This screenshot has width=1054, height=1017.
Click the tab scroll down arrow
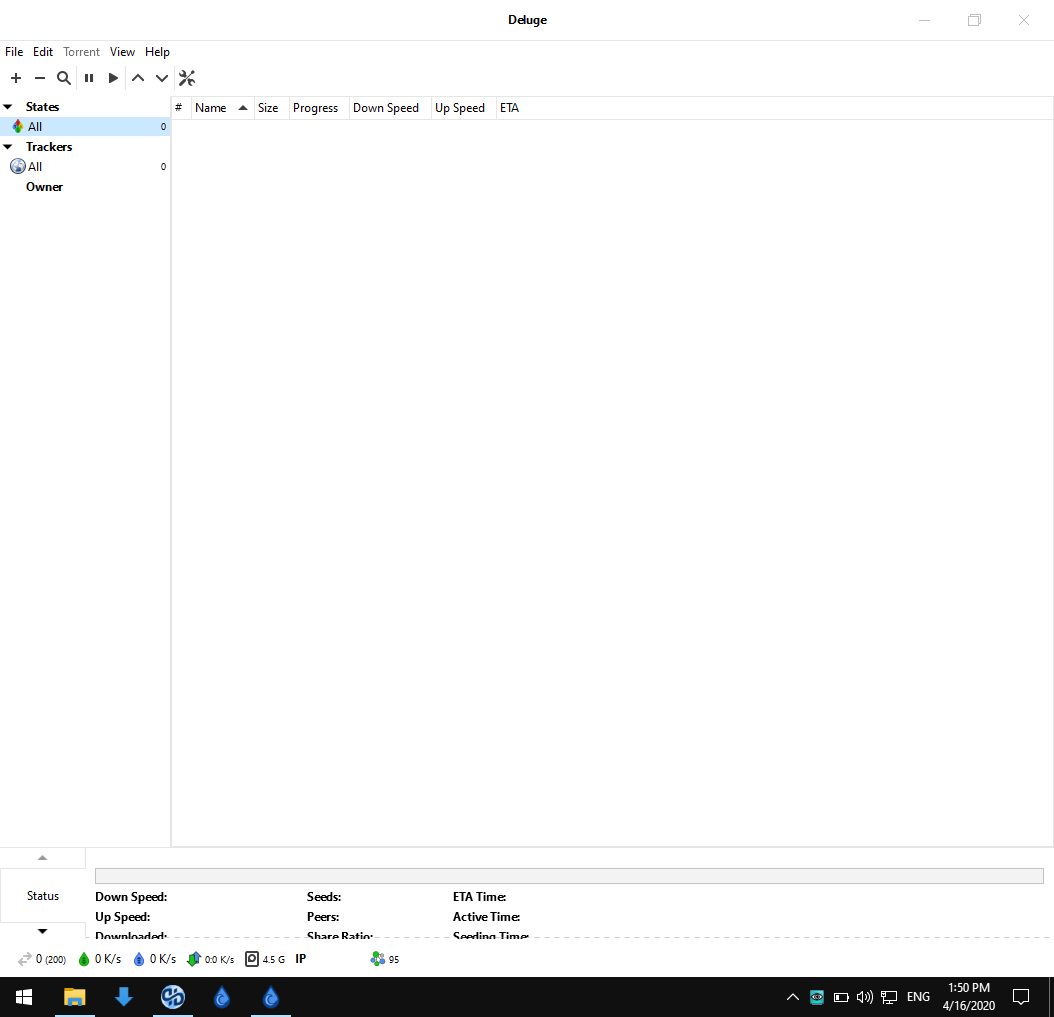pos(42,931)
